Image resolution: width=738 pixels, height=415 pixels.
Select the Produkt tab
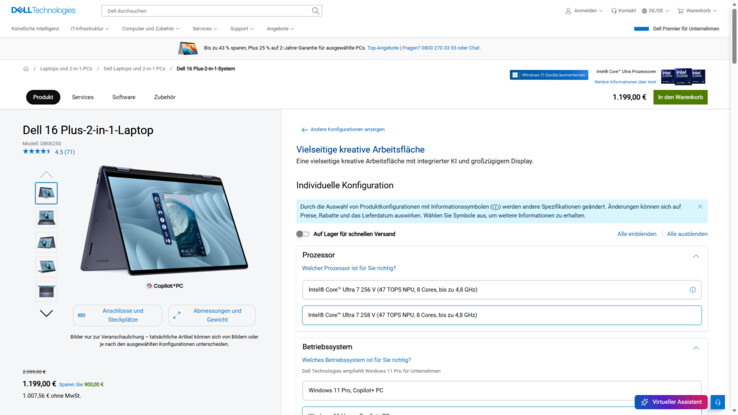click(x=43, y=97)
